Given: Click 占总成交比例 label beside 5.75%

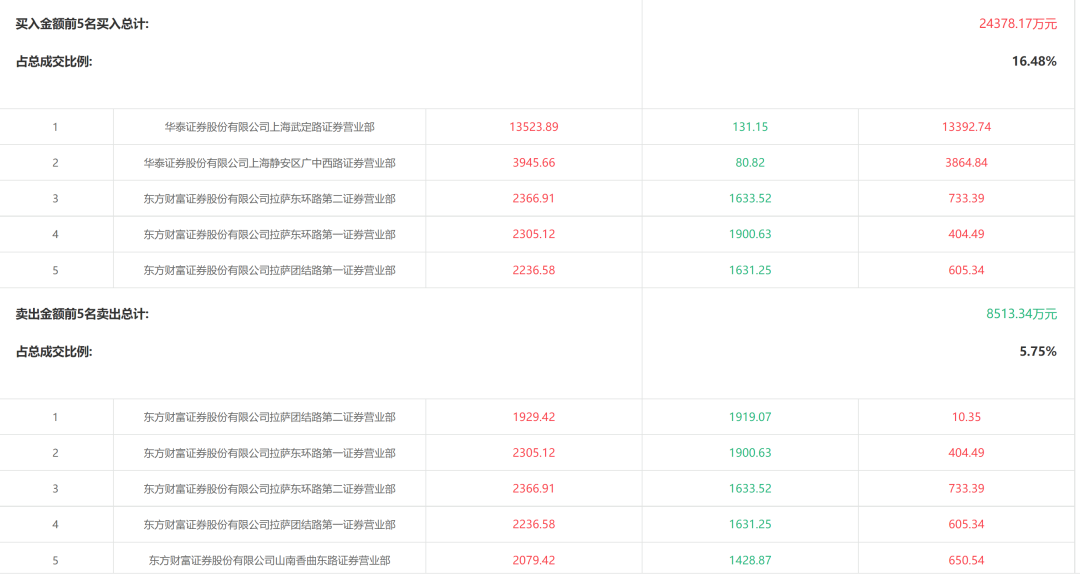Looking at the screenshot, I should pyautogui.click(x=54, y=351).
